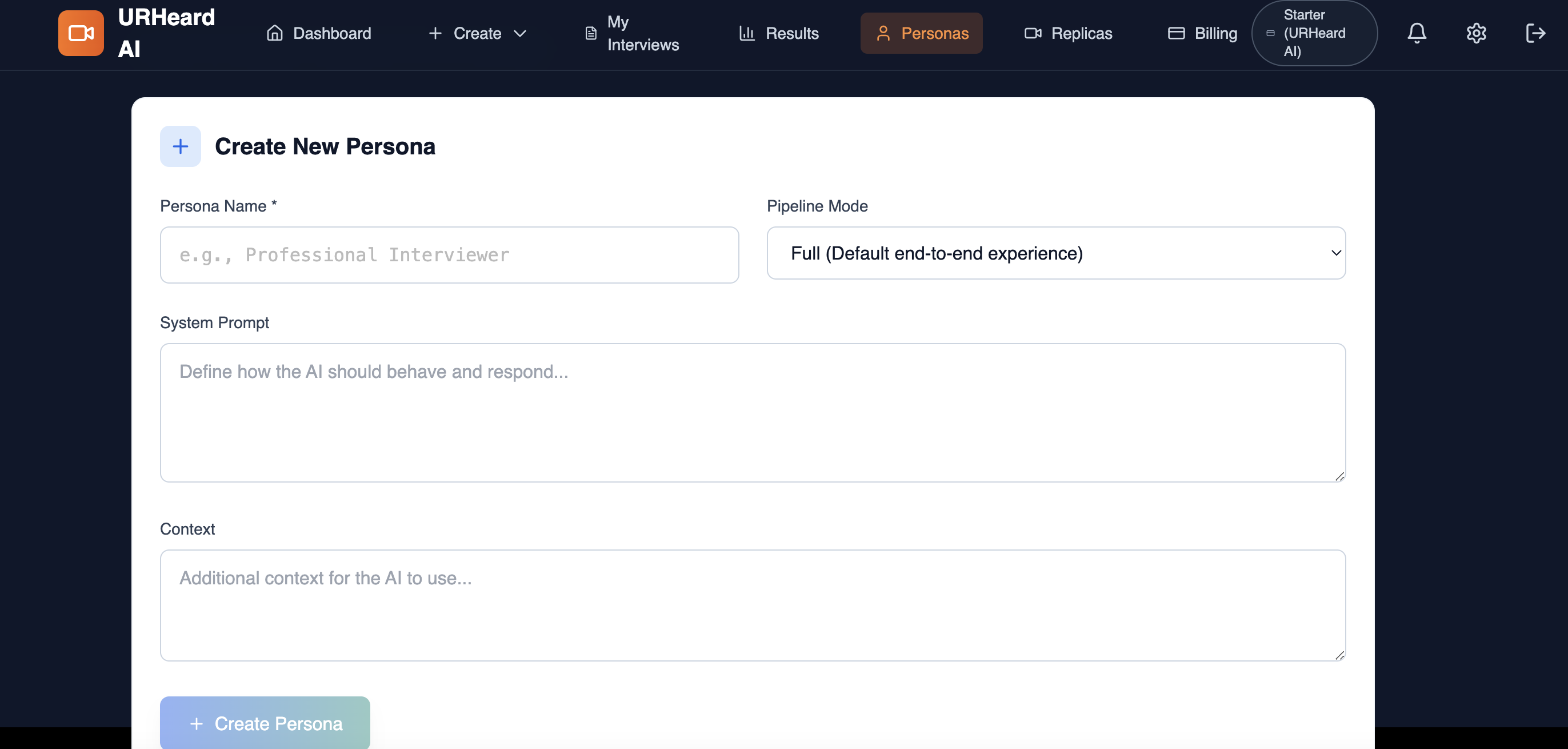
Task: Click the blue plus icon beside Create New Persona
Action: [x=180, y=146]
